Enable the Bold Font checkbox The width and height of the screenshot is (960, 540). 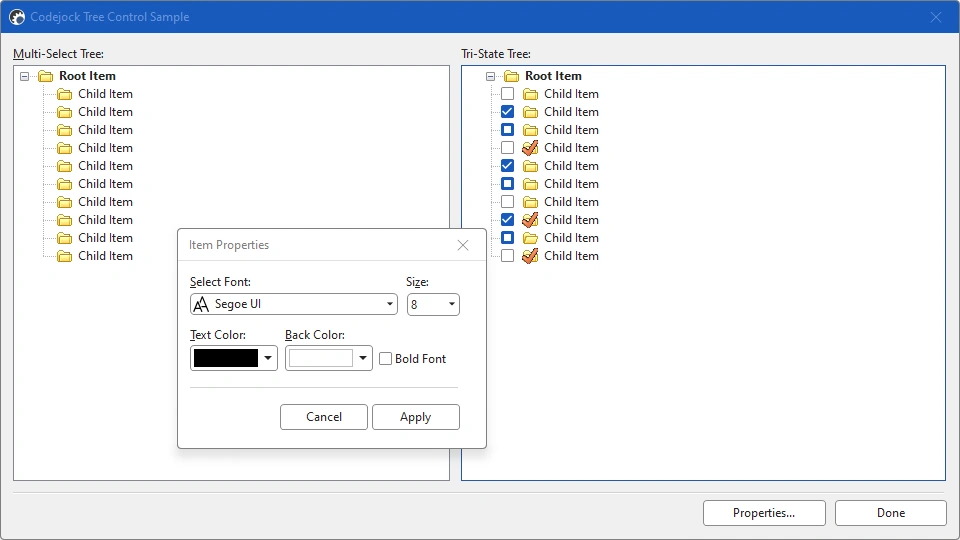pos(386,359)
